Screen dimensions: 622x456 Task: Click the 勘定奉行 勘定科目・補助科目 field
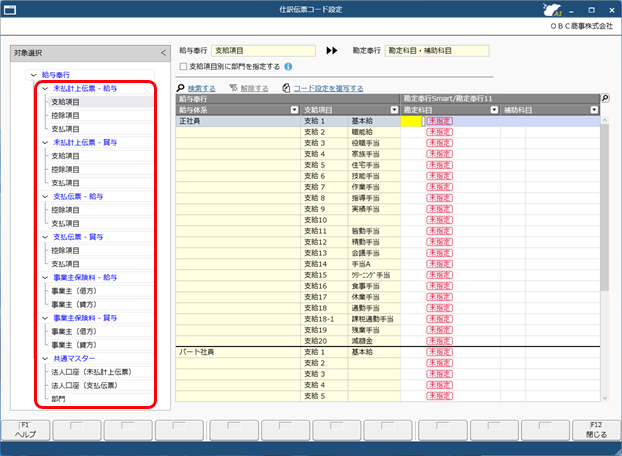tap(437, 51)
